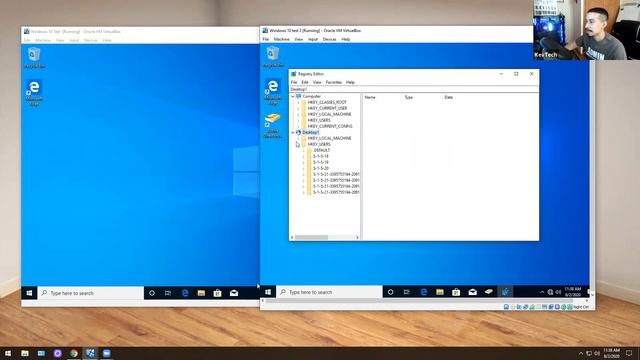The height and width of the screenshot is (360, 640).
Task: Open Recycle Bin in left VM desktop
Action: coord(34,58)
